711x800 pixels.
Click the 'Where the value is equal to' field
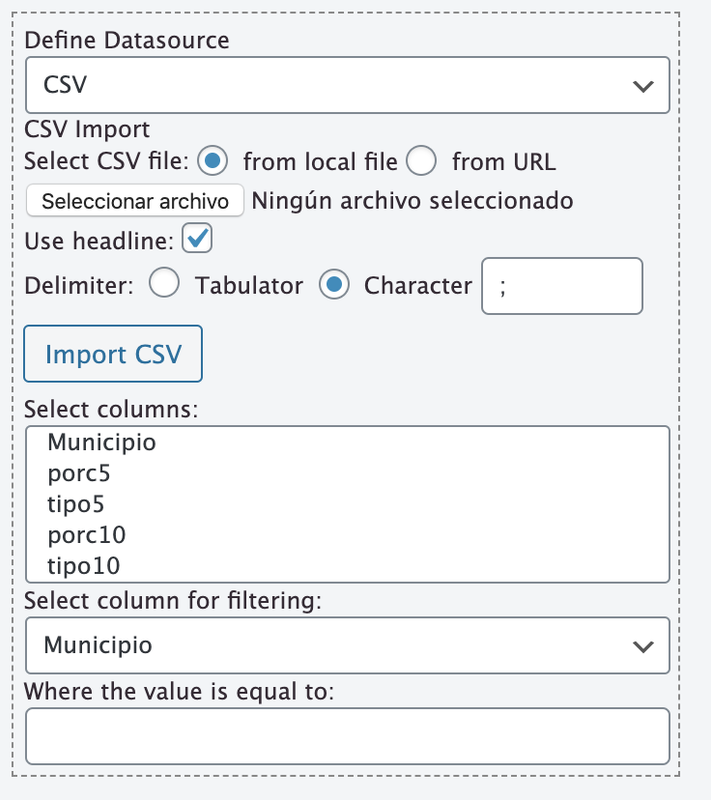click(346, 736)
